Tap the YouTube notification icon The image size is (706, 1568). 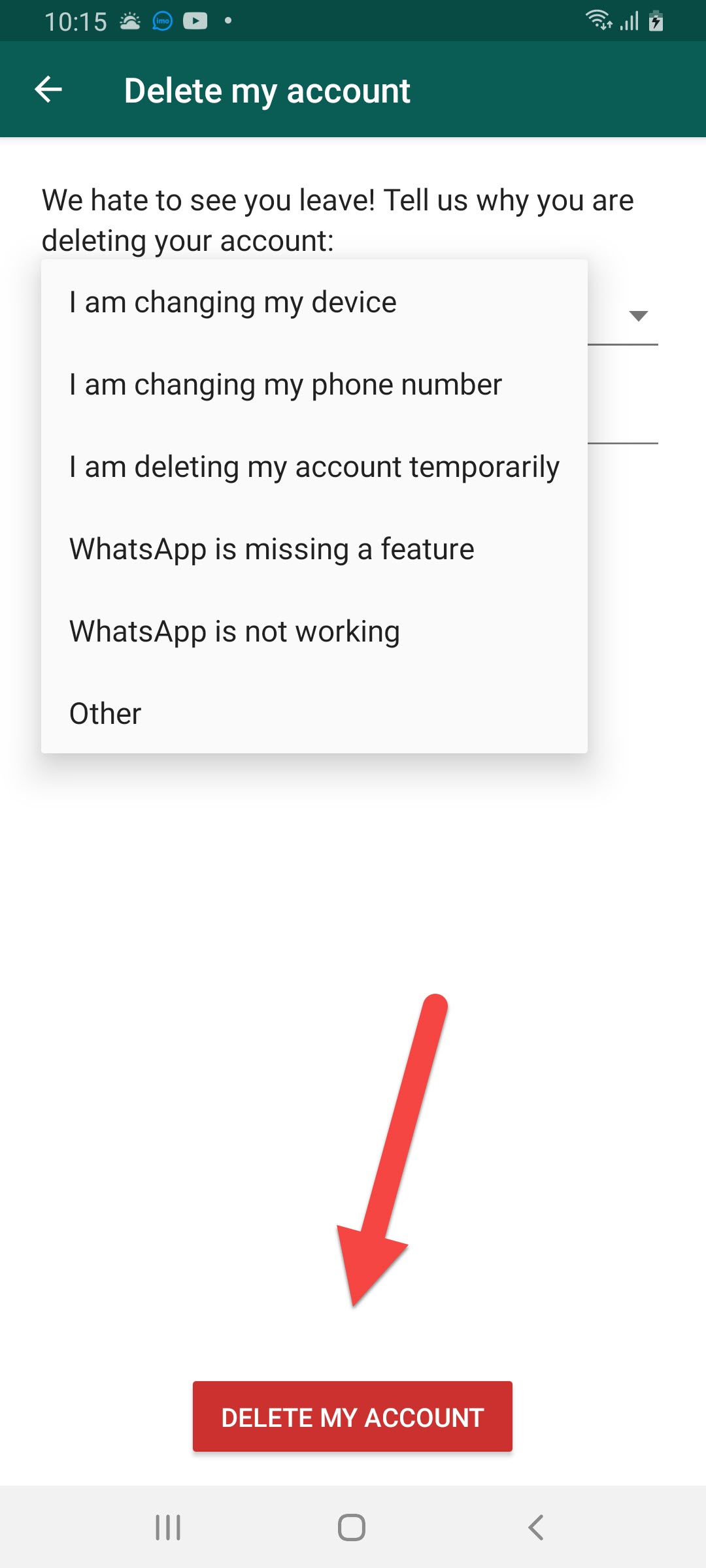pos(195,22)
